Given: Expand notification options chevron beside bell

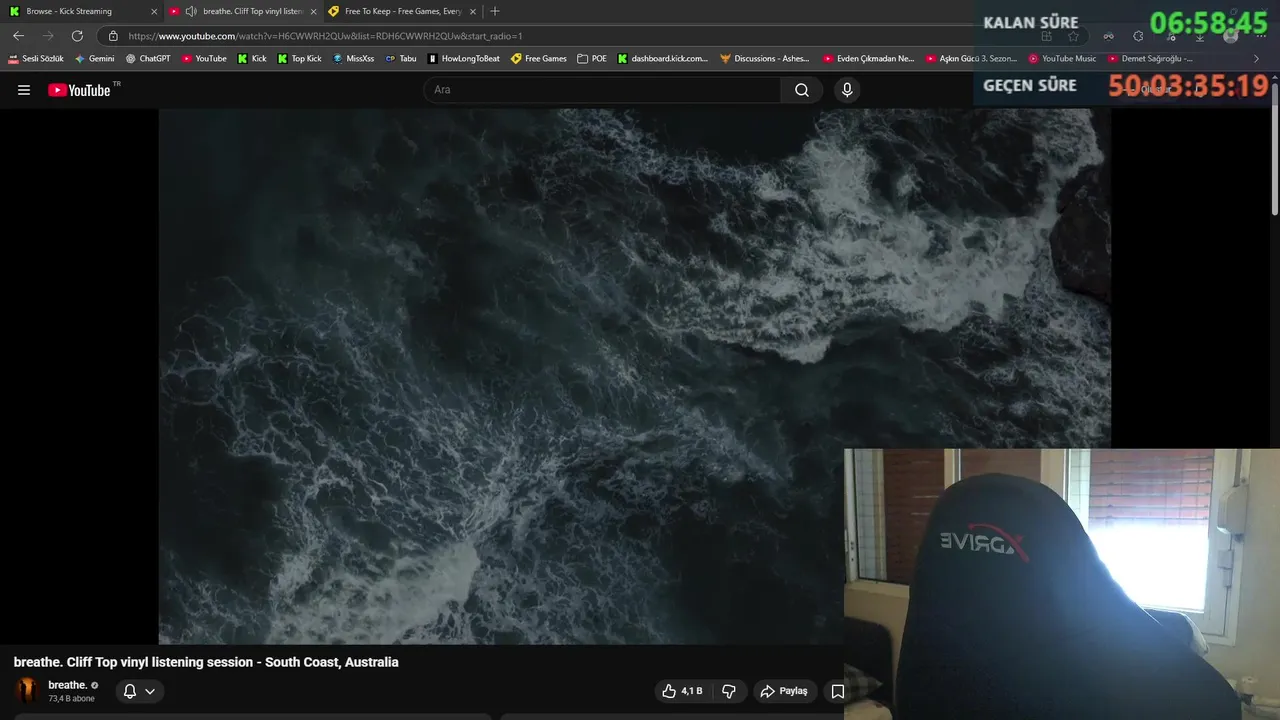Looking at the screenshot, I should click(150, 691).
